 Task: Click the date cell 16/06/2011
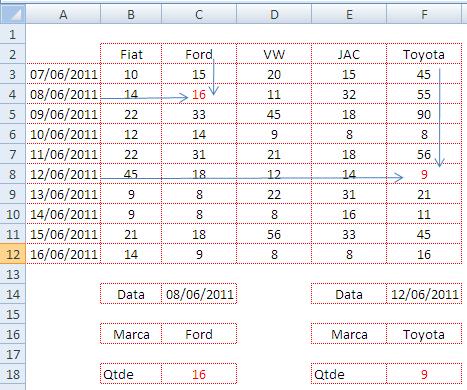click(x=63, y=254)
